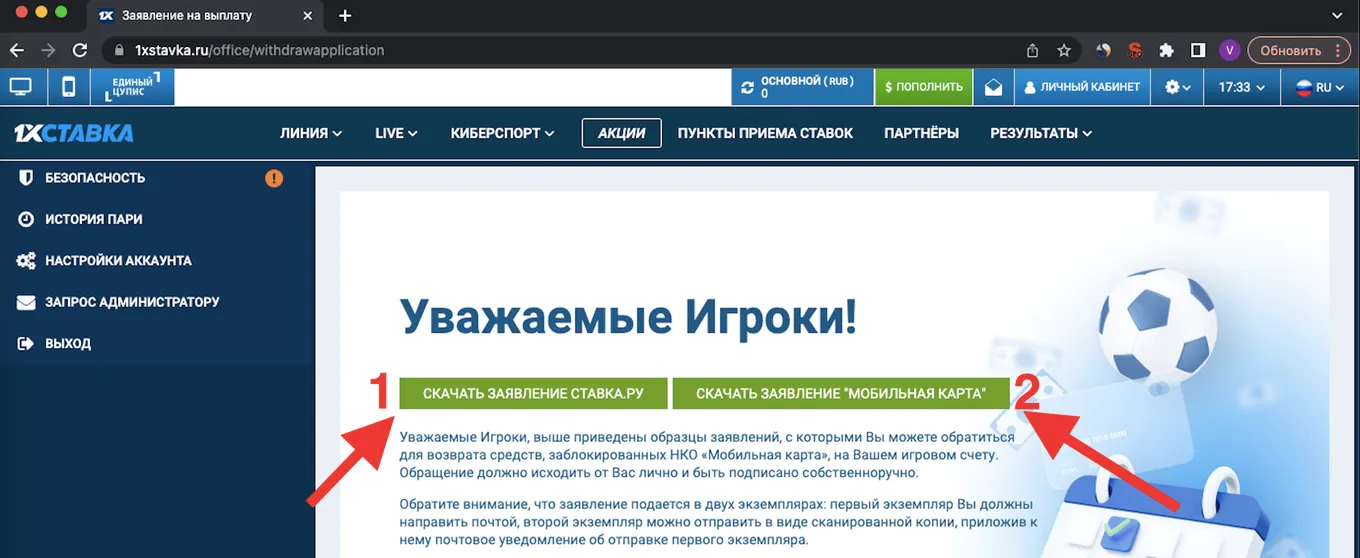Reload the page with the browser refresh icon
The height and width of the screenshot is (558, 1360).
pyautogui.click(x=79, y=50)
